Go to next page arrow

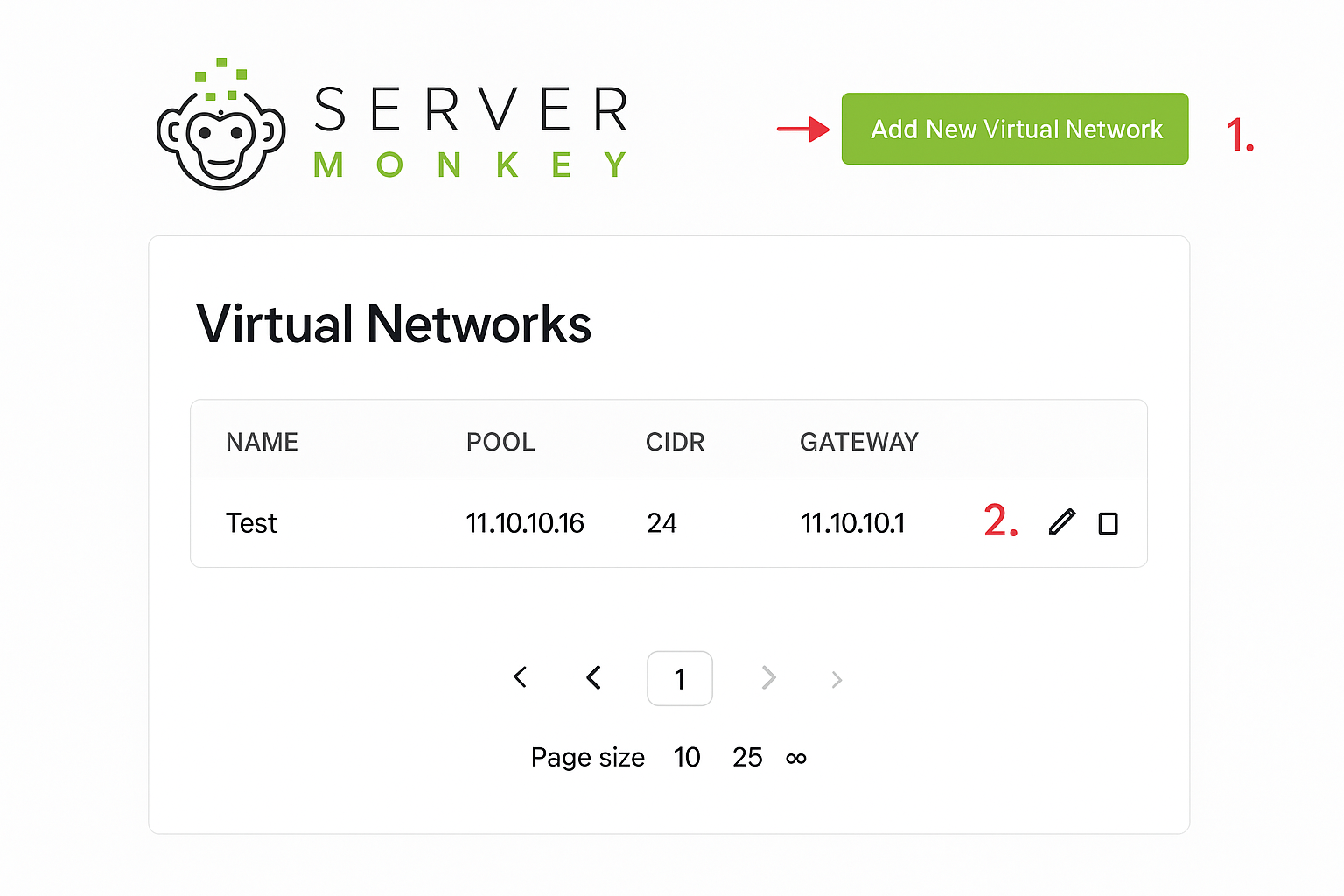tap(768, 677)
